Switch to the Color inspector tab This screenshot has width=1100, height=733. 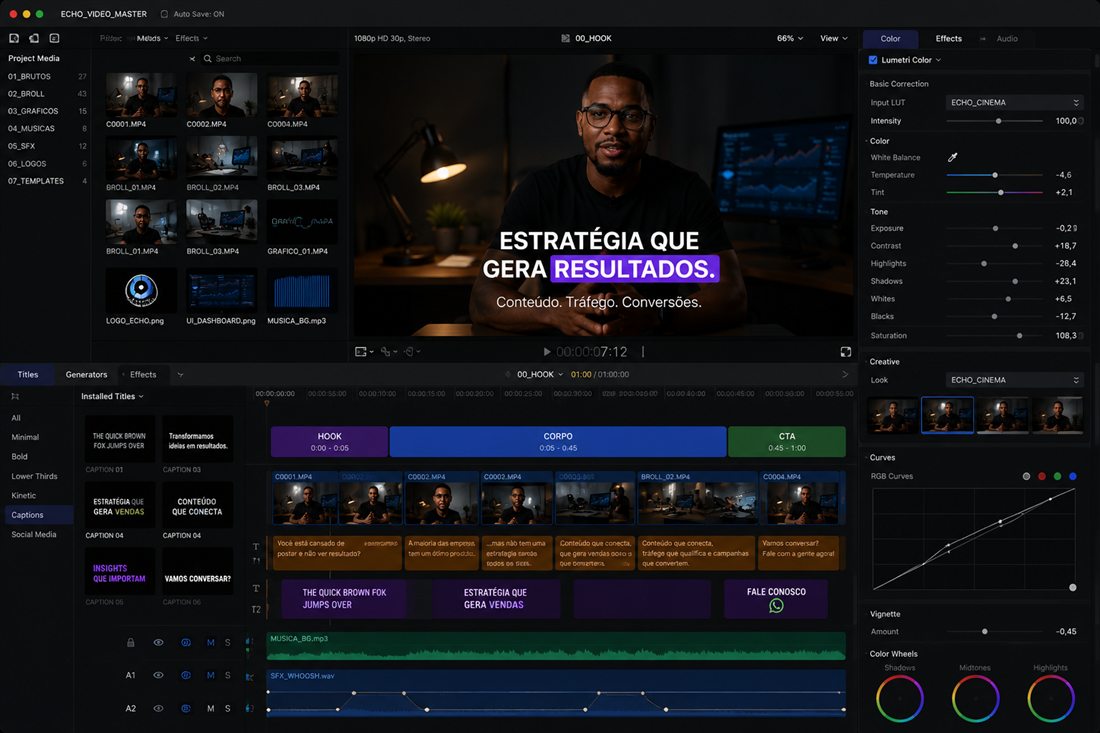click(890, 39)
